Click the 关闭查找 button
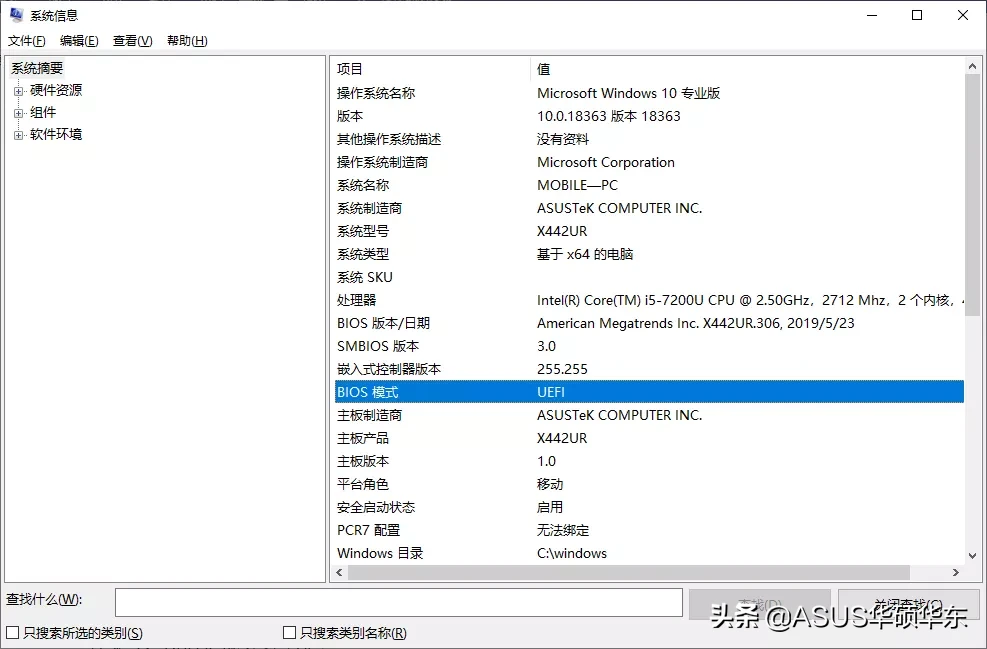Image resolution: width=987 pixels, height=649 pixels. tap(908, 603)
